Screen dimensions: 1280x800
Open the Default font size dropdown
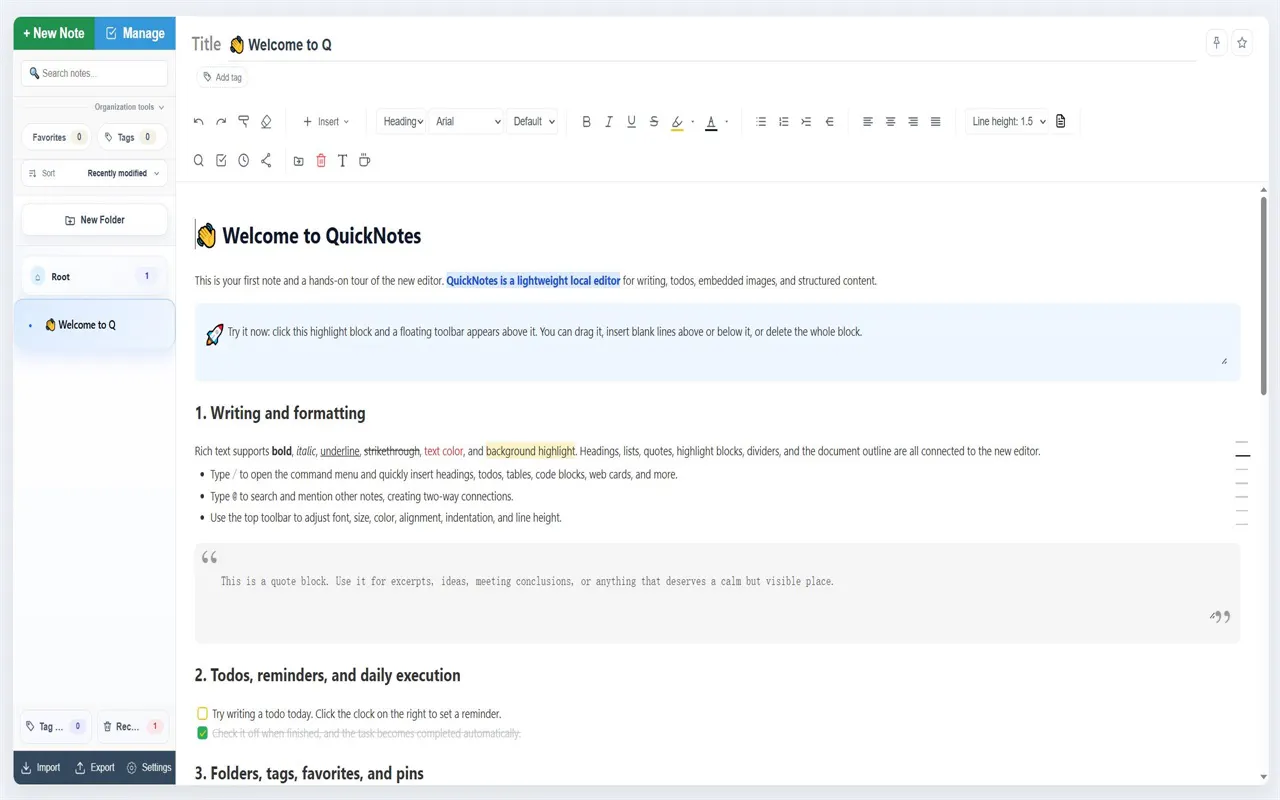coord(534,122)
